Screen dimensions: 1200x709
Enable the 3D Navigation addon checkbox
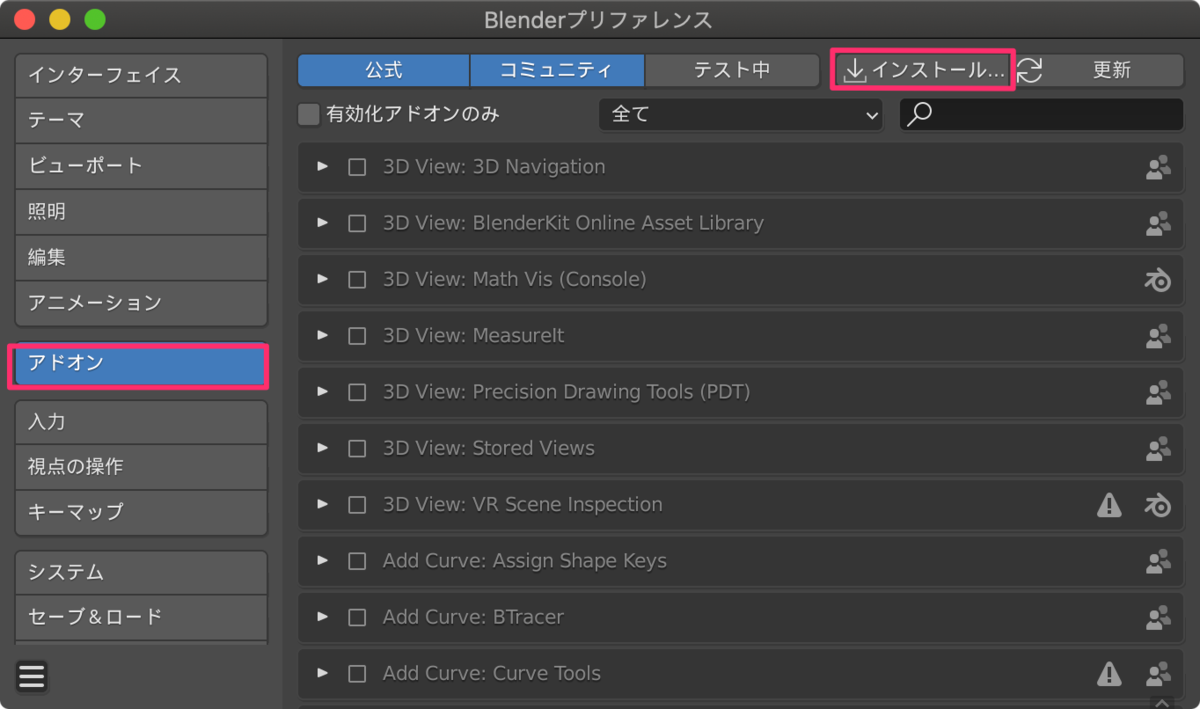[357, 167]
